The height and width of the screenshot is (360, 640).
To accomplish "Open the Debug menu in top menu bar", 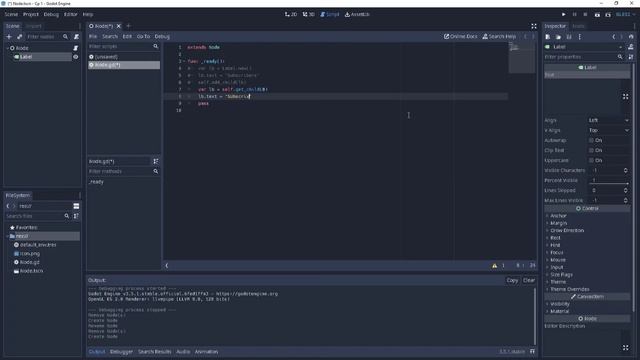I will click(x=51, y=14).
